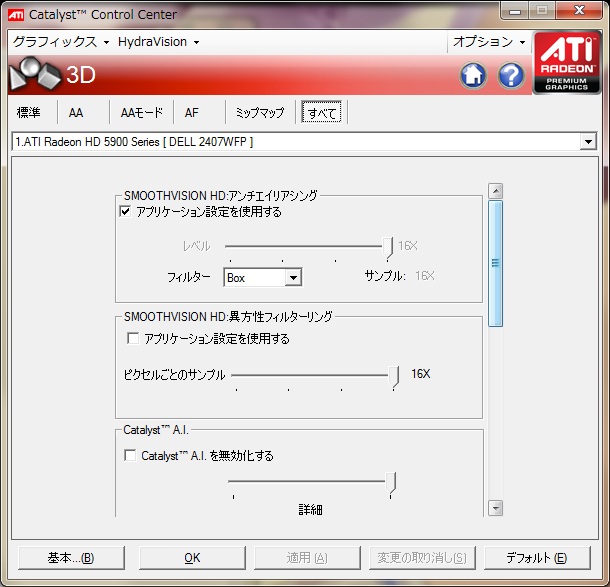The image size is (610, 587).
Task: Click the SMOOTHVISION HD:アンチエイリアシング group label
Action: pyautogui.click(x=221, y=195)
